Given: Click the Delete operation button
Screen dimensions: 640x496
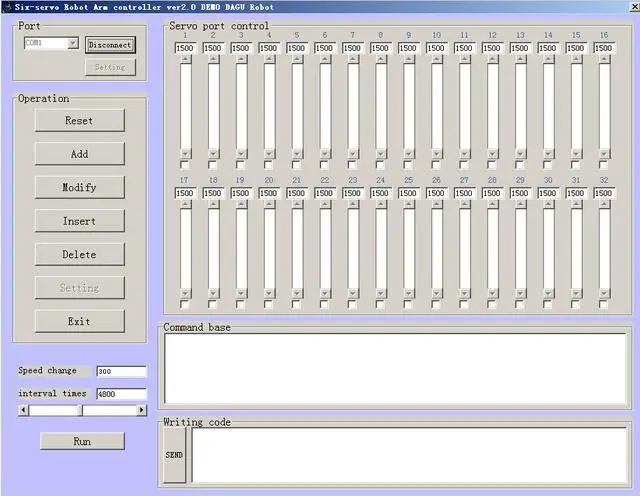Looking at the screenshot, I should tap(80, 254).
